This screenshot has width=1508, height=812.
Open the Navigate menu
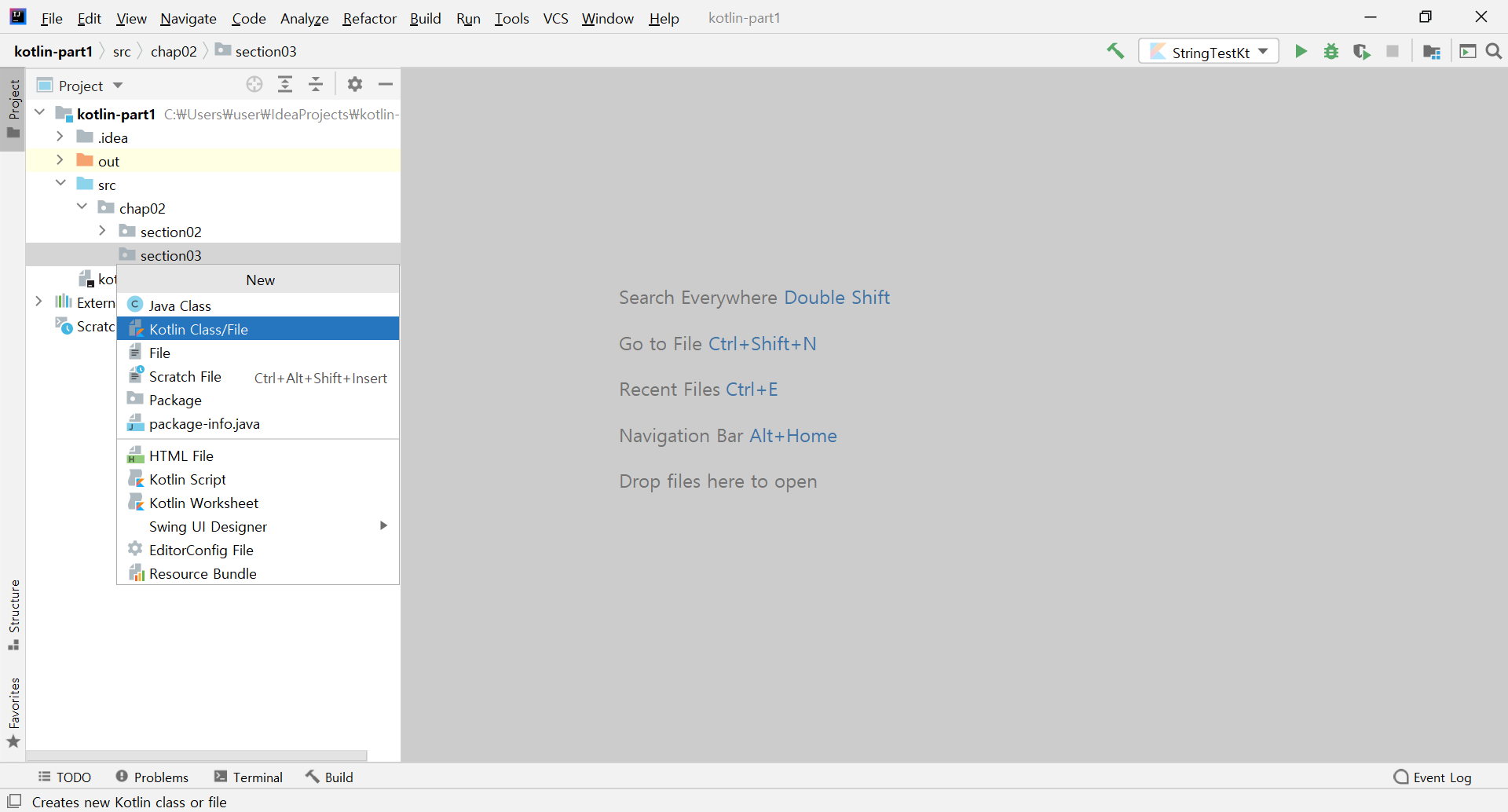[188, 18]
